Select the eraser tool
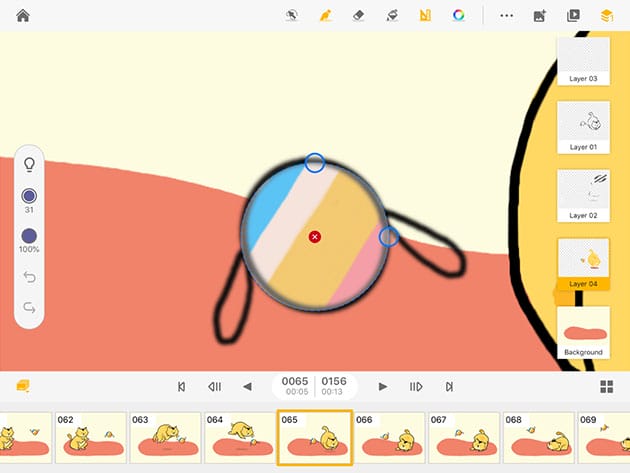 358,15
